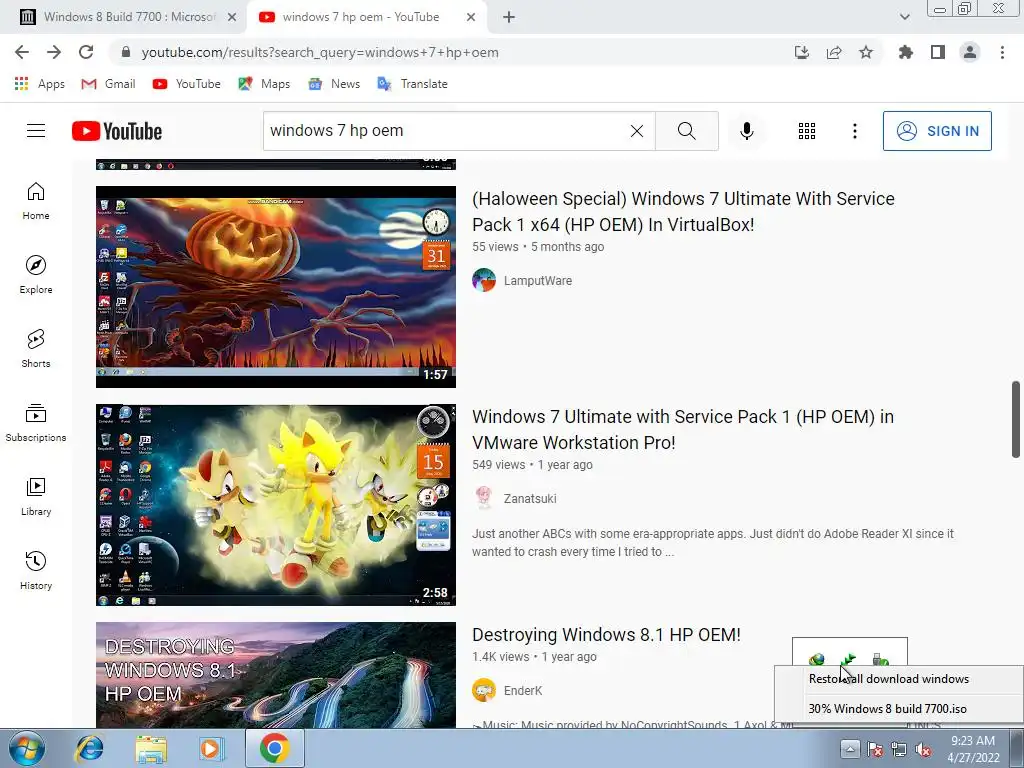Click the vertical page scrollbar thumb
The width and height of the screenshot is (1024, 768).
[x=1016, y=419]
